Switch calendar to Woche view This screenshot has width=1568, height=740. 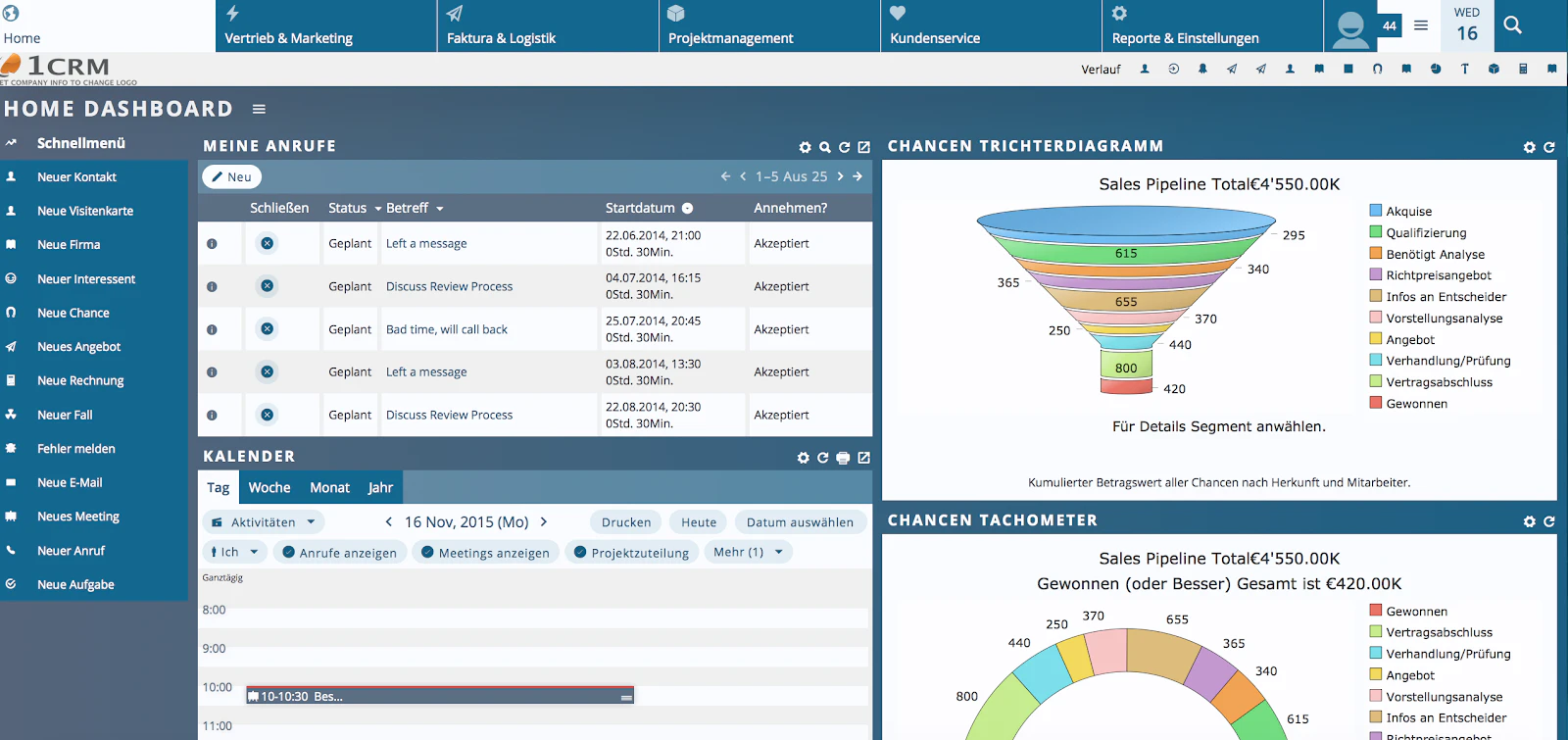(x=269, y=487)
